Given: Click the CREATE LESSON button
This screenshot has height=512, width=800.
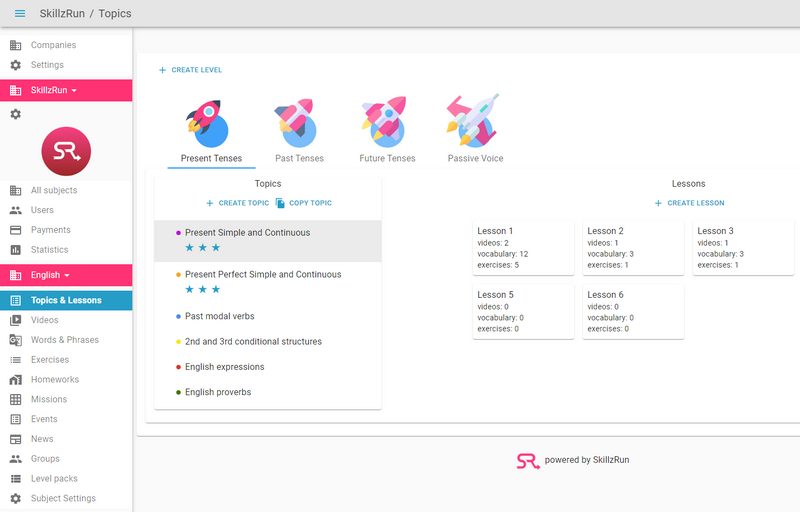Looking at the screenshot, I should click(x=689, y=203).
